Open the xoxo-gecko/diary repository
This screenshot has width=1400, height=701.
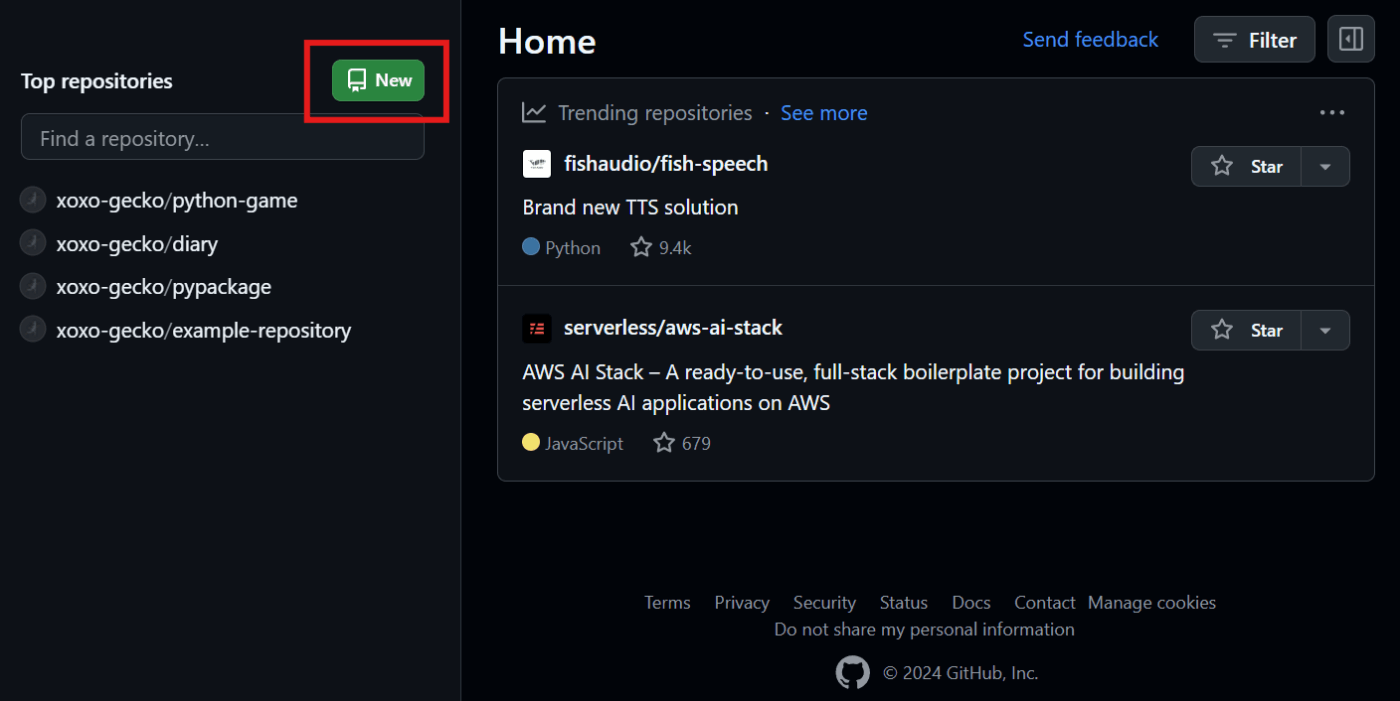(x=137, y=243)
